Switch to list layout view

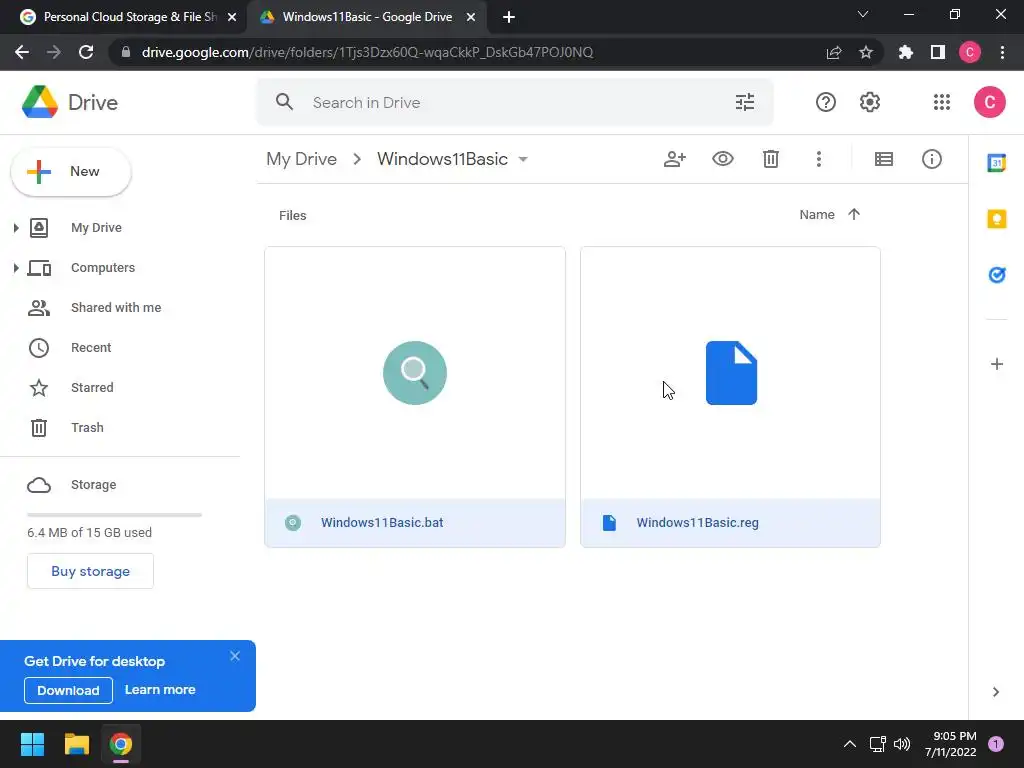pyautogui.click(x=884, y=159)
